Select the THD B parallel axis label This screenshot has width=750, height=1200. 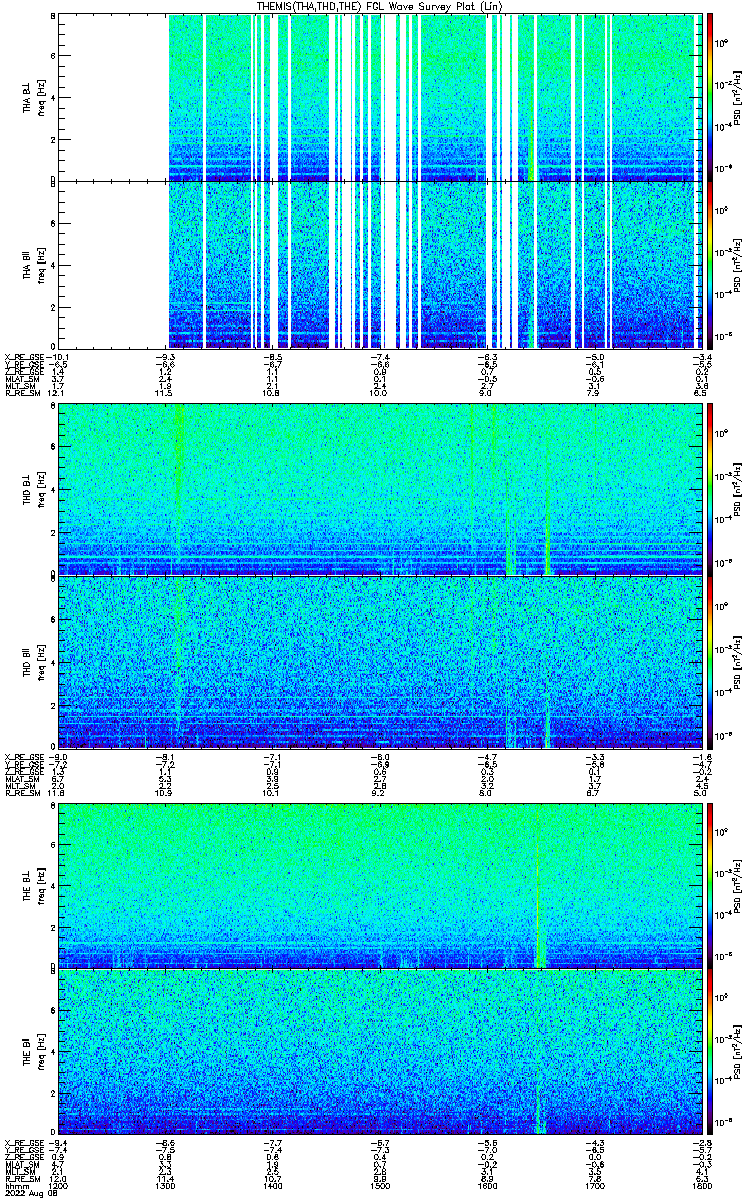coord(26,661)
